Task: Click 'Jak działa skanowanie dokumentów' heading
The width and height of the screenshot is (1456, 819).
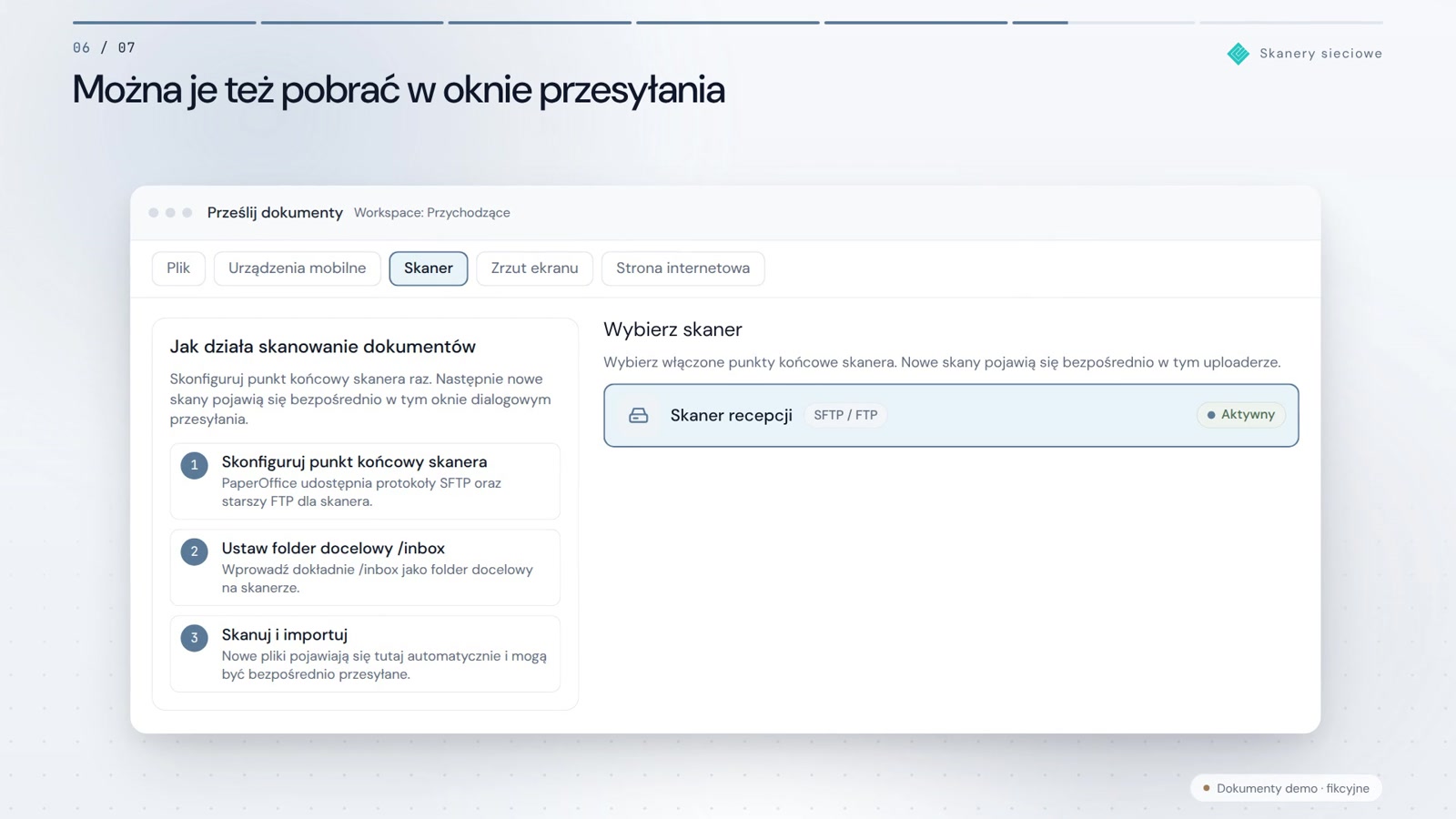Action: click(x=322, y=347)
